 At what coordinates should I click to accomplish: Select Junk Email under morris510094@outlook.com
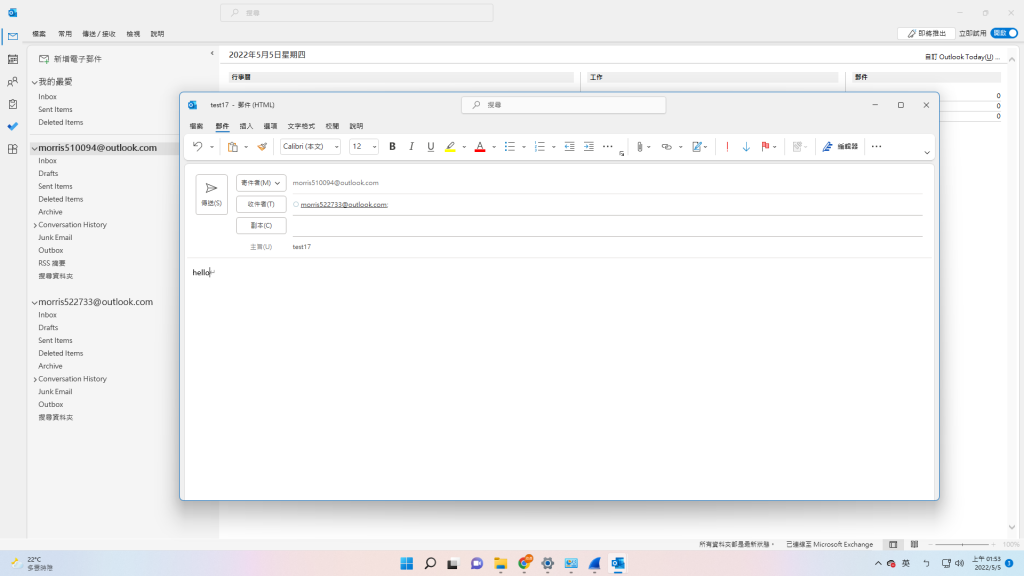(x=55, y=238)
